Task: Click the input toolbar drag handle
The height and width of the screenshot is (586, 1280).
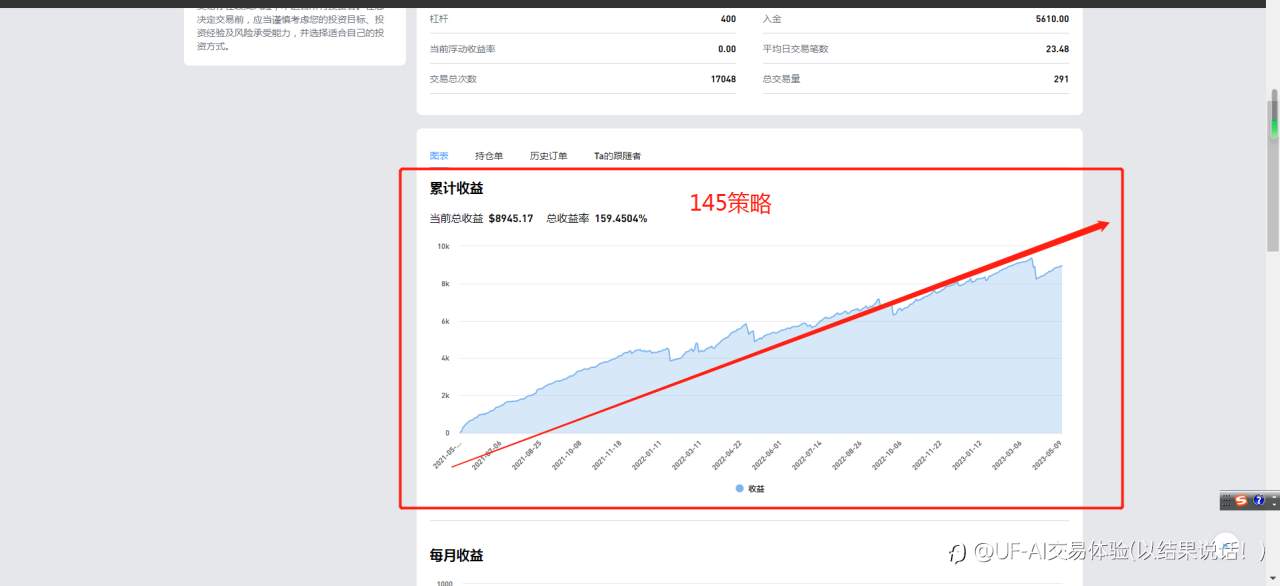Action: (x=1226, y=500)
